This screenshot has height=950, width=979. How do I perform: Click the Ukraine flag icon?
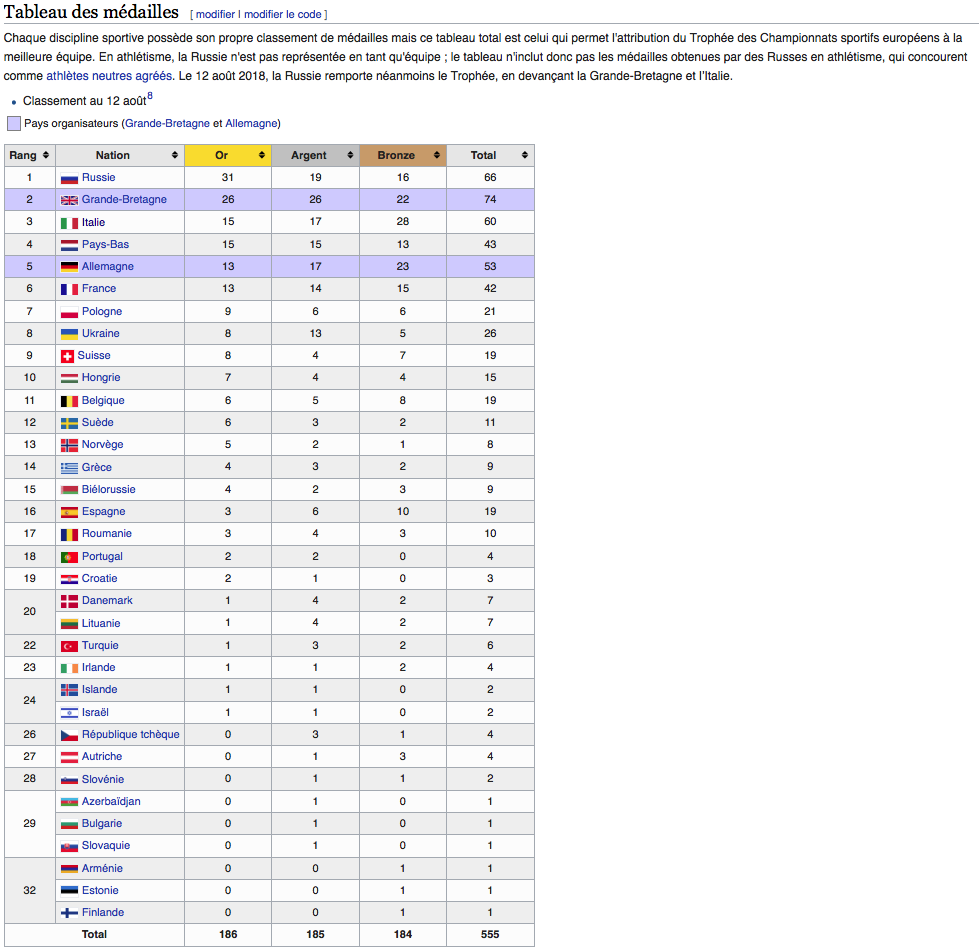tap(69, 334)
